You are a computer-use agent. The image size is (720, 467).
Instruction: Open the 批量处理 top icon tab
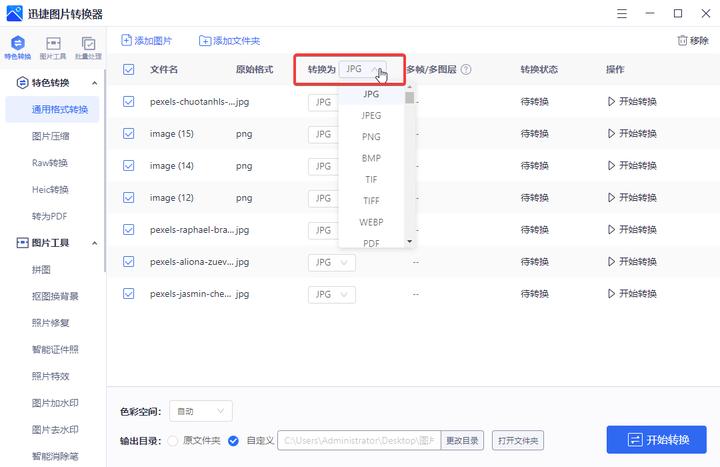click(88, 48)
